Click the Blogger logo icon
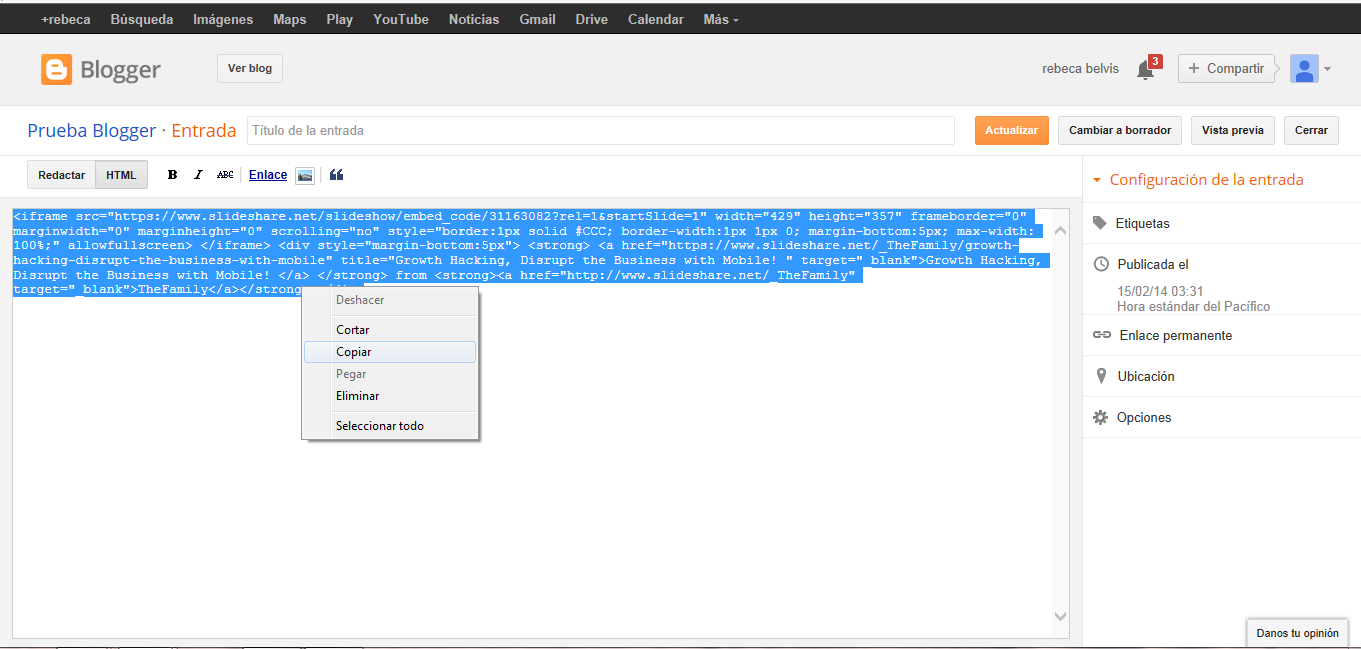The height and width of the screenshot is (649, 1361). tap(56, 69)
